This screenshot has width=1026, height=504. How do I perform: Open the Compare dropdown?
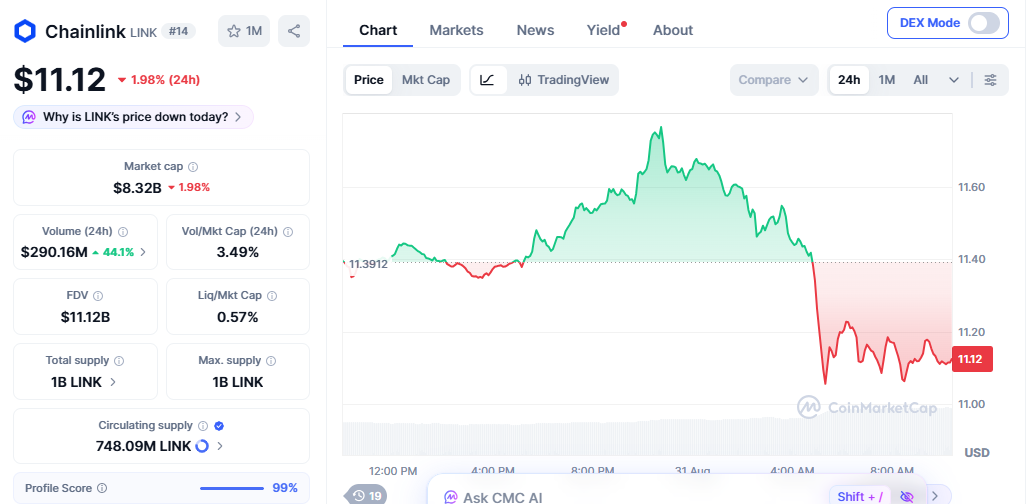coord(774,80)
